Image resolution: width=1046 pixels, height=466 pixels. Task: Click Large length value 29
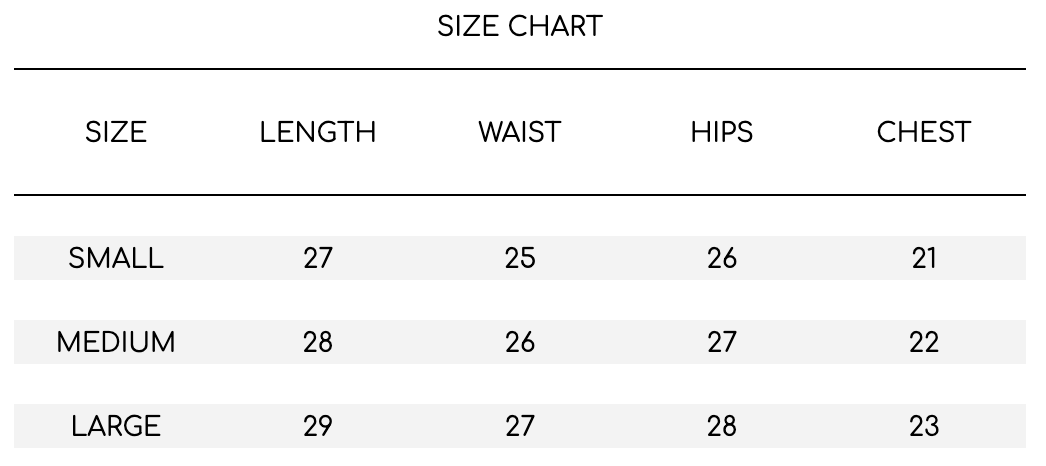(x=318, y=426)
